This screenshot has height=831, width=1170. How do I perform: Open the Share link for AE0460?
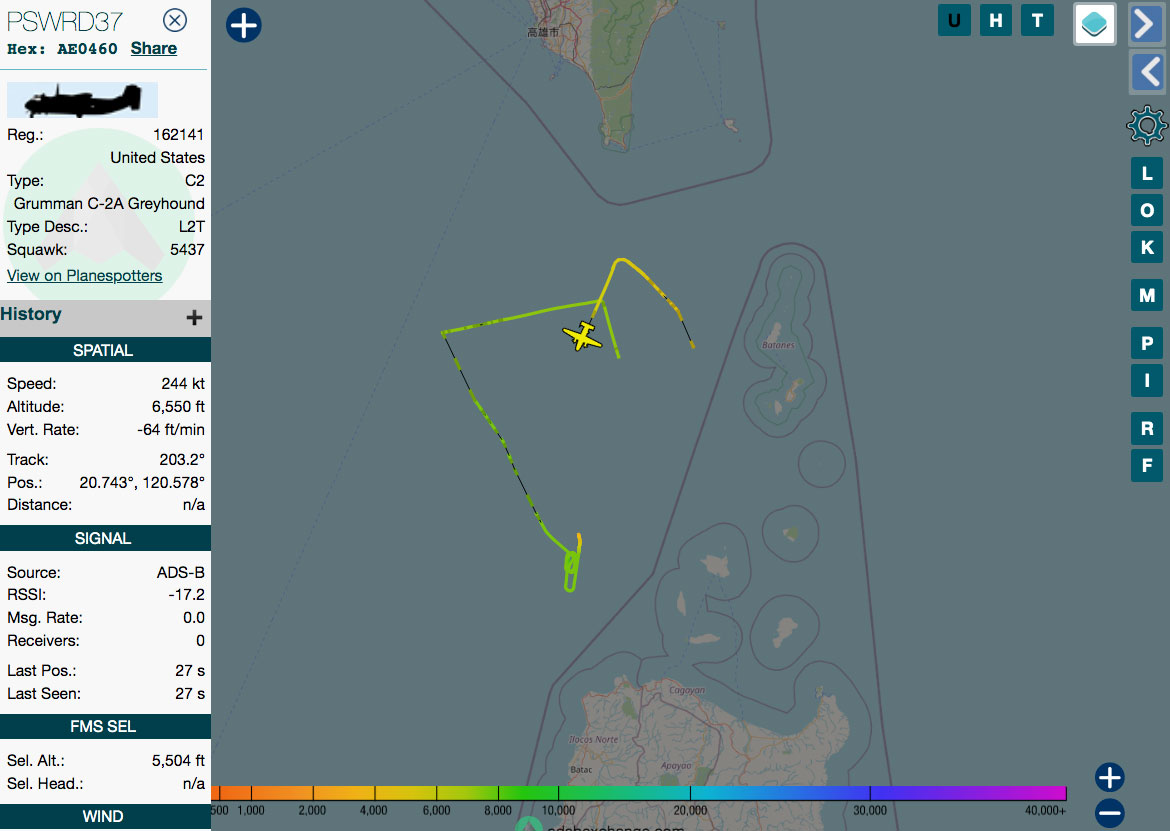[154, 48]
